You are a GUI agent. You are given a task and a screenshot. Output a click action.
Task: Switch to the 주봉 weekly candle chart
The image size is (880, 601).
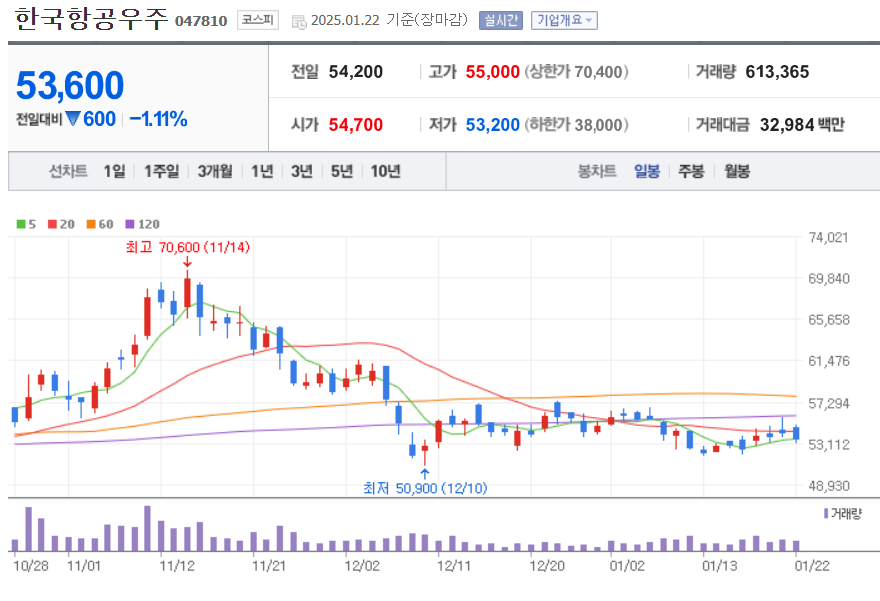(x=691, y=171)
